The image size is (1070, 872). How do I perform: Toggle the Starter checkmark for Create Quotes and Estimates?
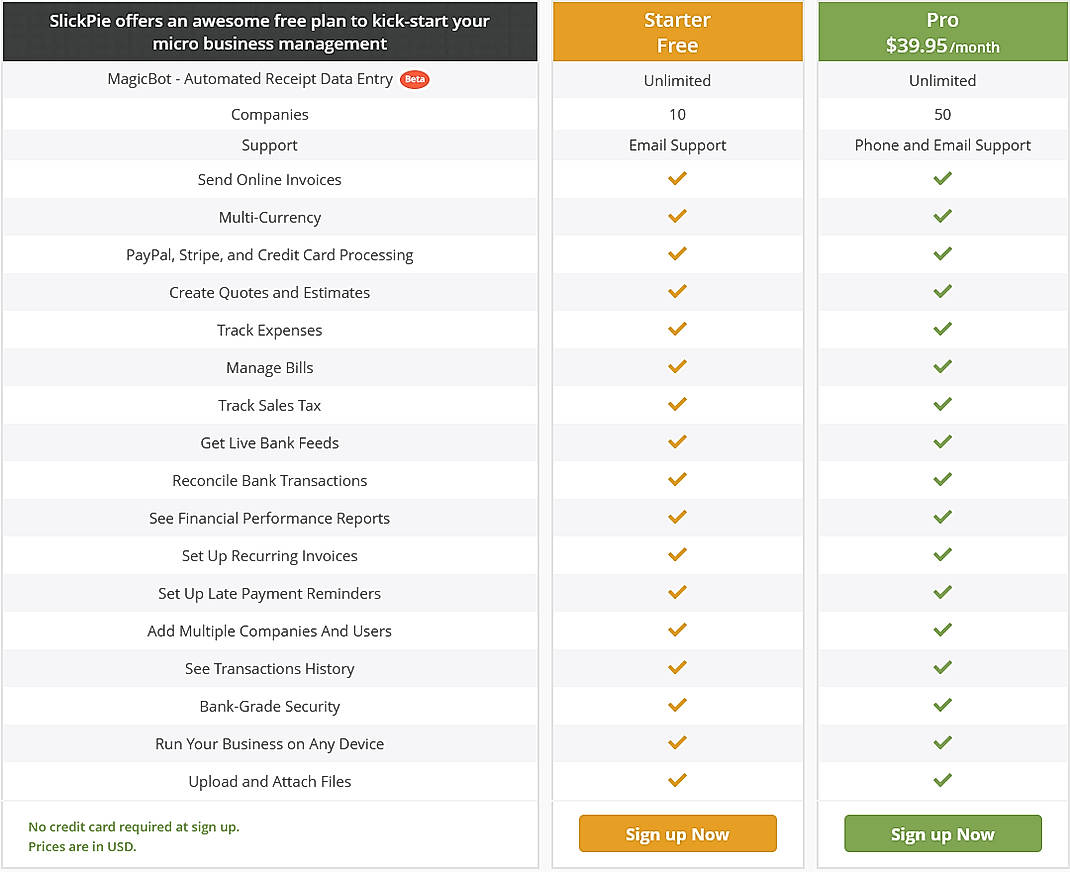coord(677,292)
